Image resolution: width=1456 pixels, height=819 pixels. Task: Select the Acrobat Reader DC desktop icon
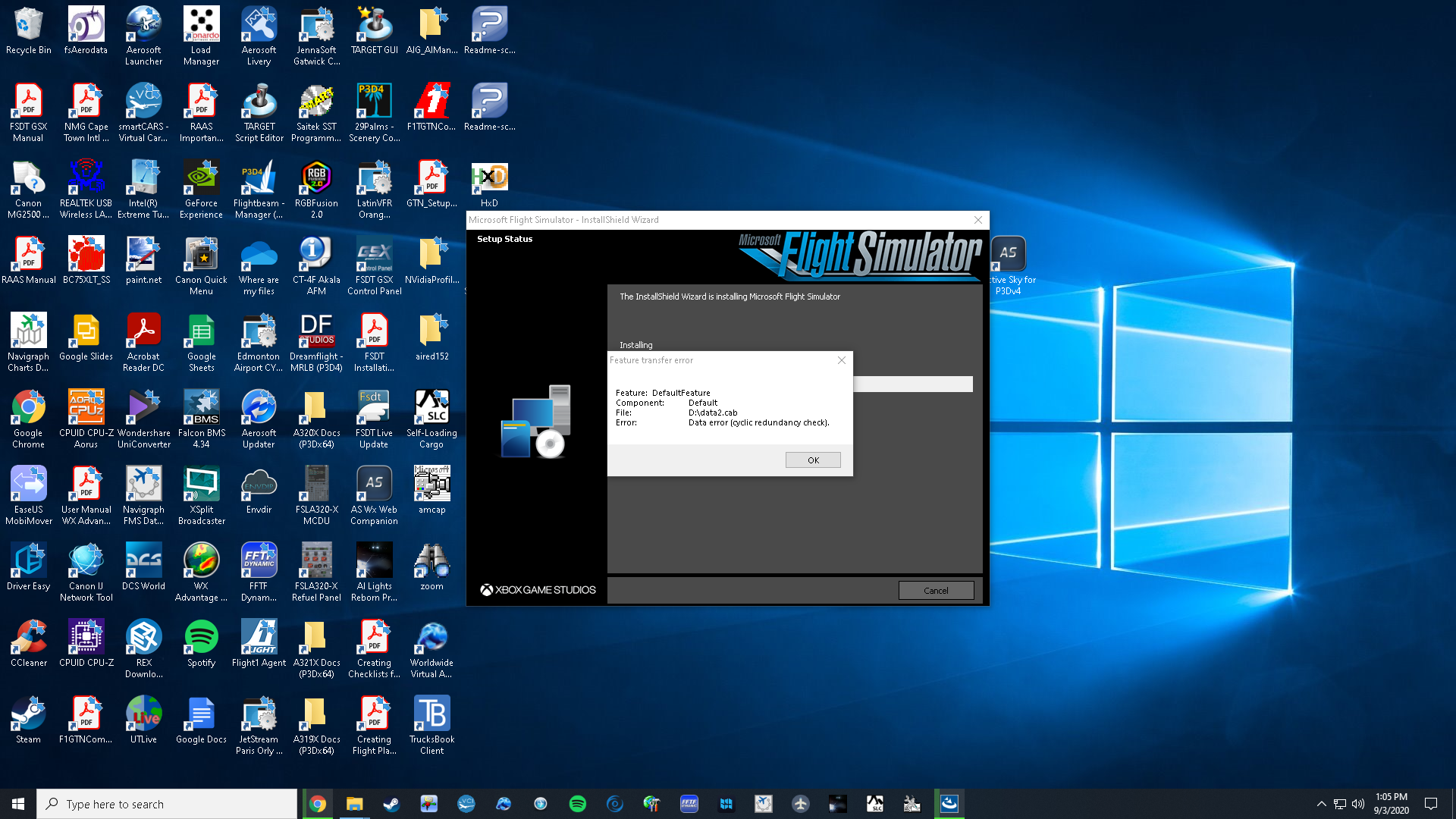tap(144, 342)
